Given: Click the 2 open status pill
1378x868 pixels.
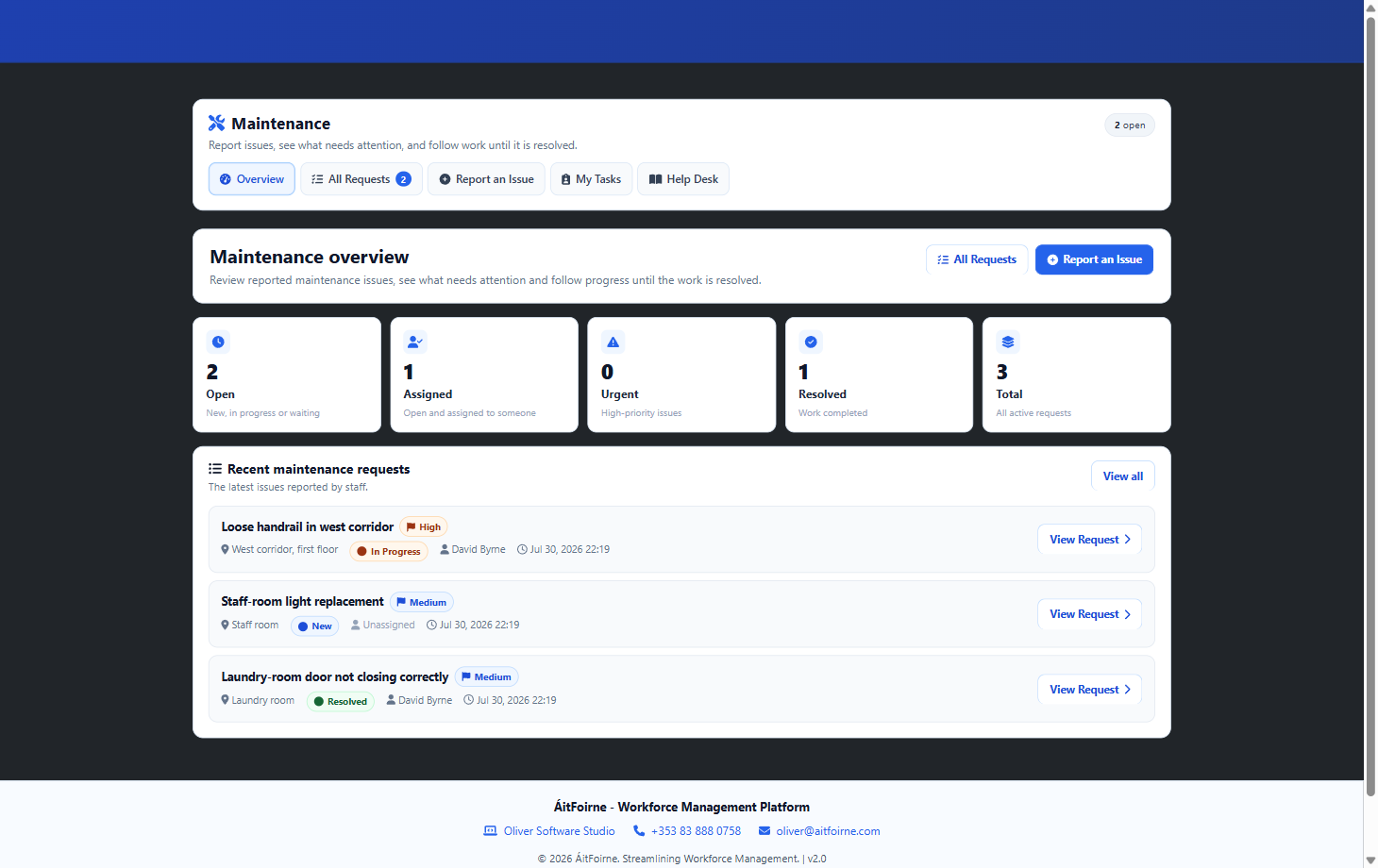Looking at the screenshot, I should [x=1130, y=125].
